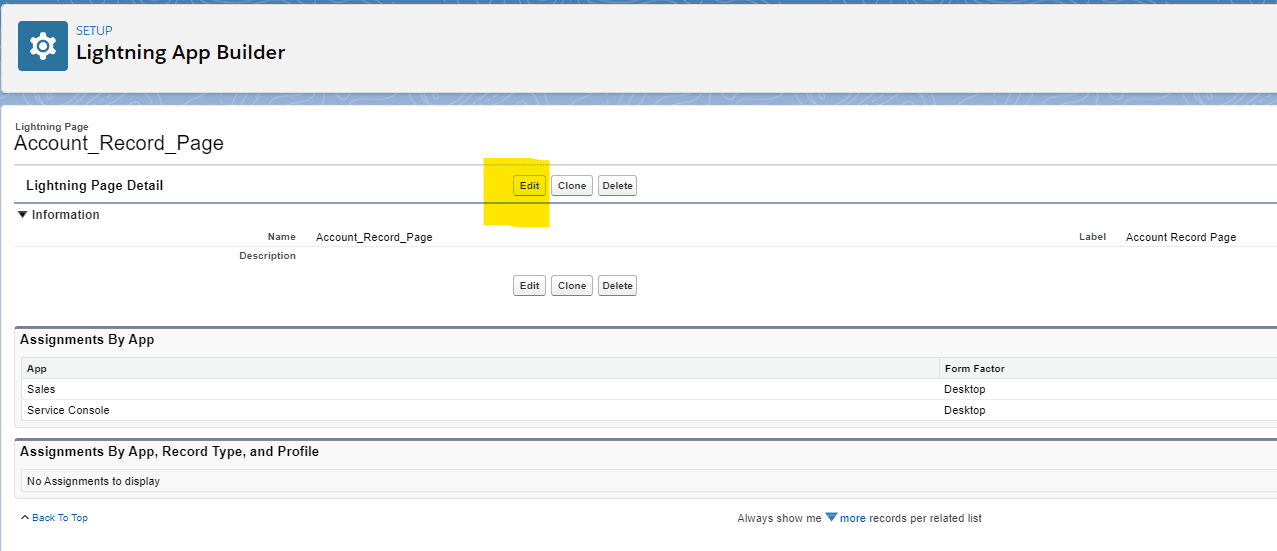Click the top Edit button

click(x=530, y=186)
